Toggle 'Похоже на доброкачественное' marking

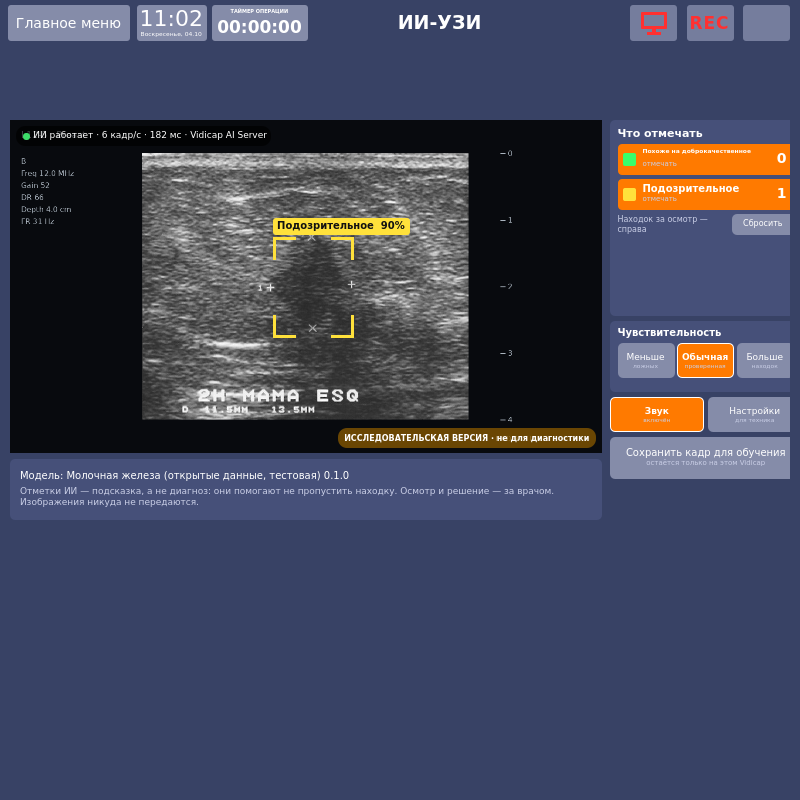(704, 159)
